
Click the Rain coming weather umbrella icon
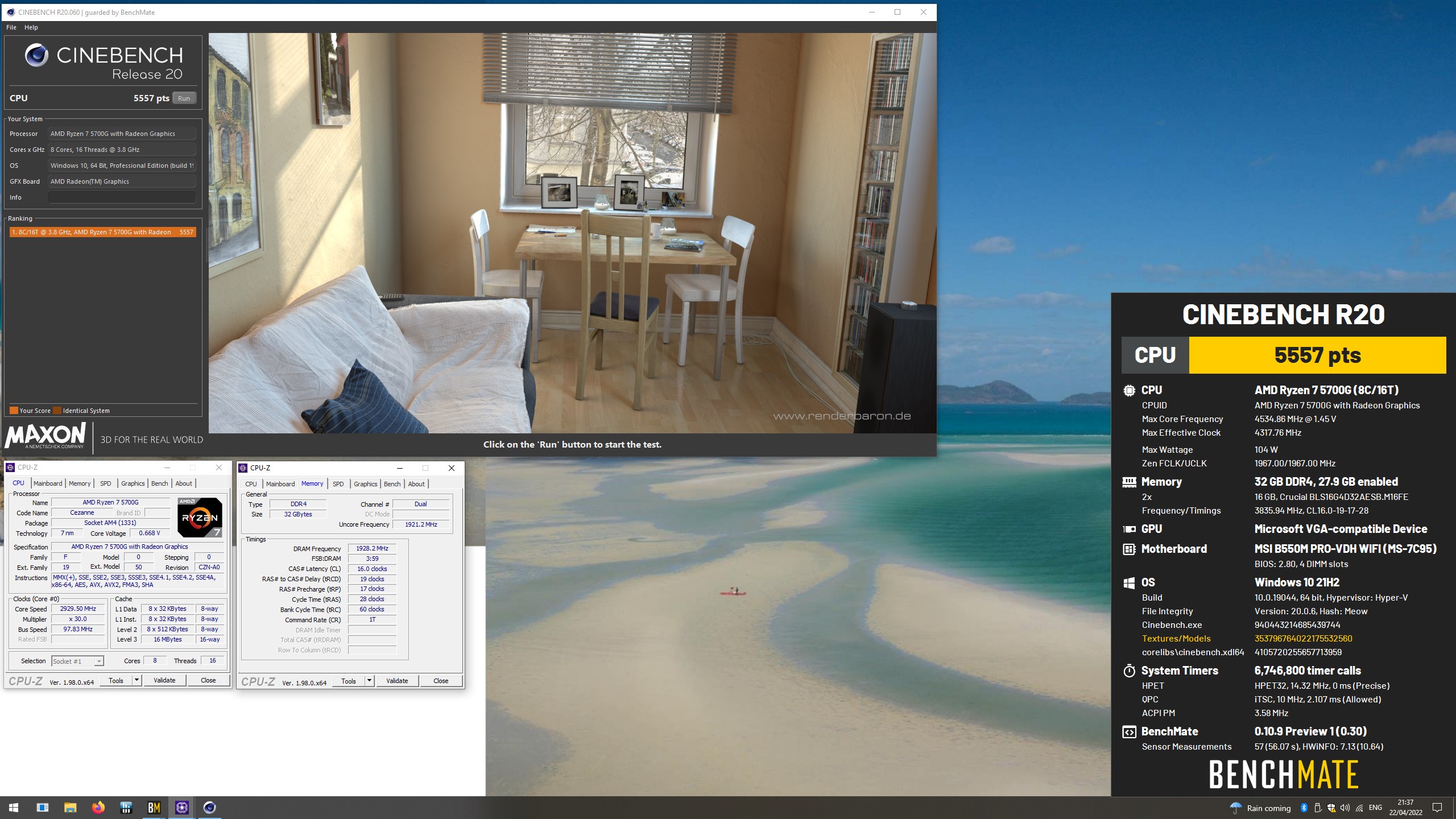tap(1236, 808)
